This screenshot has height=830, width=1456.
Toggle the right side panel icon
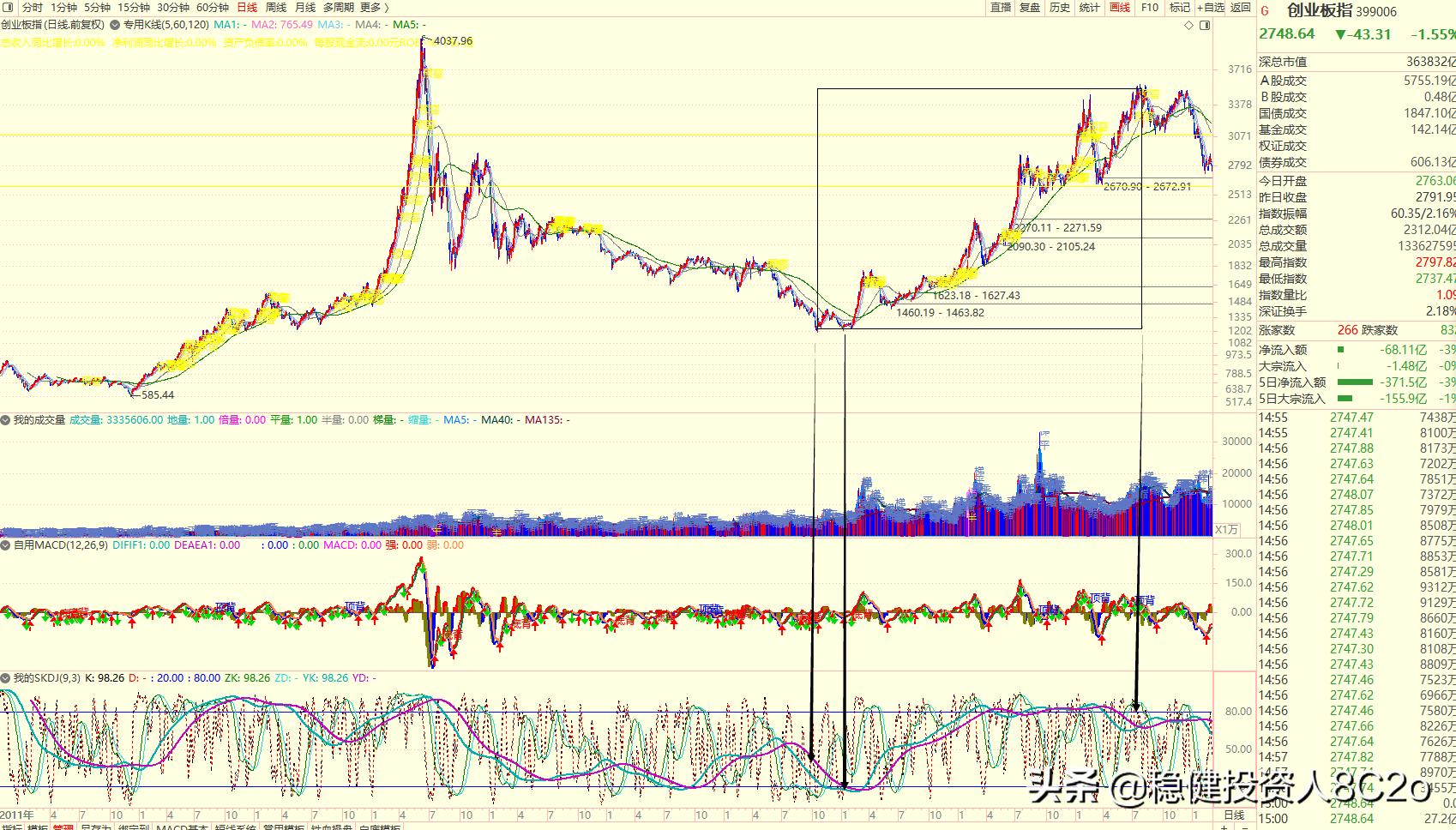[x=1206, y=26]
